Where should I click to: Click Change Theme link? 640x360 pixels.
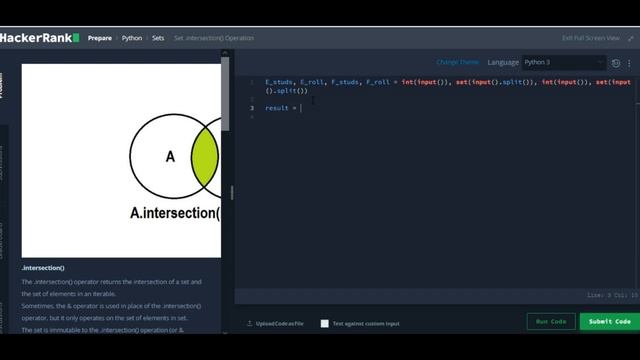click(x=458, y=62)
